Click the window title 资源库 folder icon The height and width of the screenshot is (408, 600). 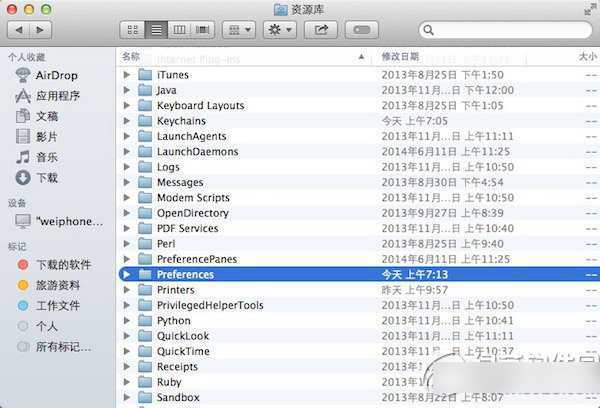[x=280, y=9]
